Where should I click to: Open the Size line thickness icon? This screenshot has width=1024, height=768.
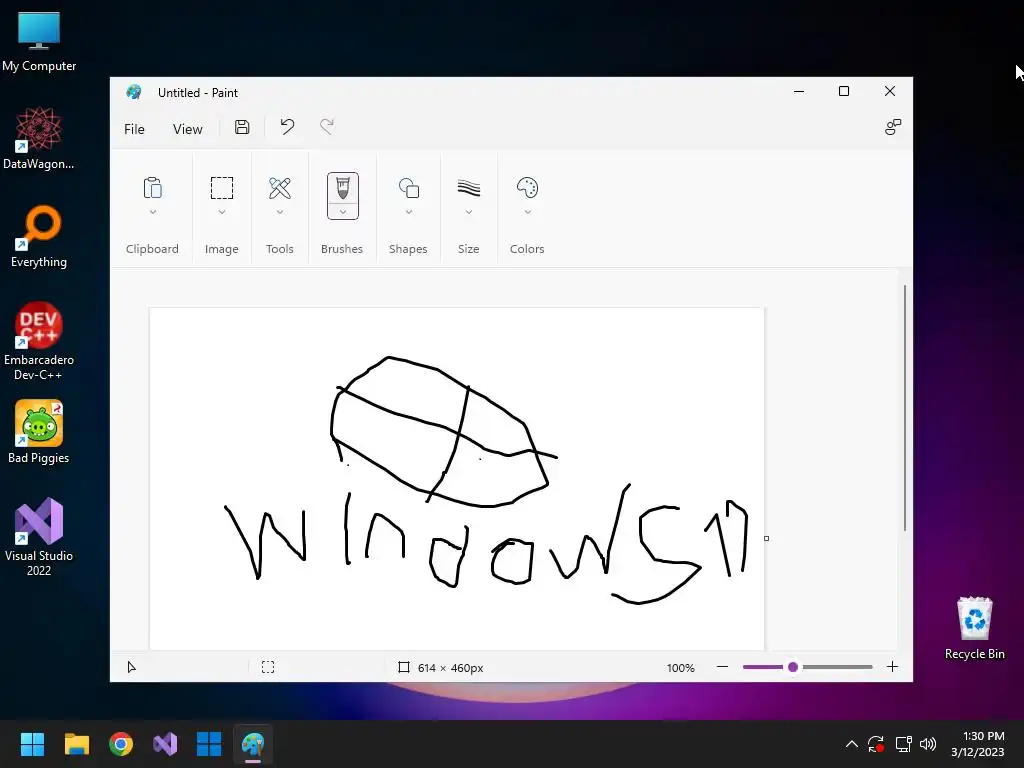(x=468, y=188)
